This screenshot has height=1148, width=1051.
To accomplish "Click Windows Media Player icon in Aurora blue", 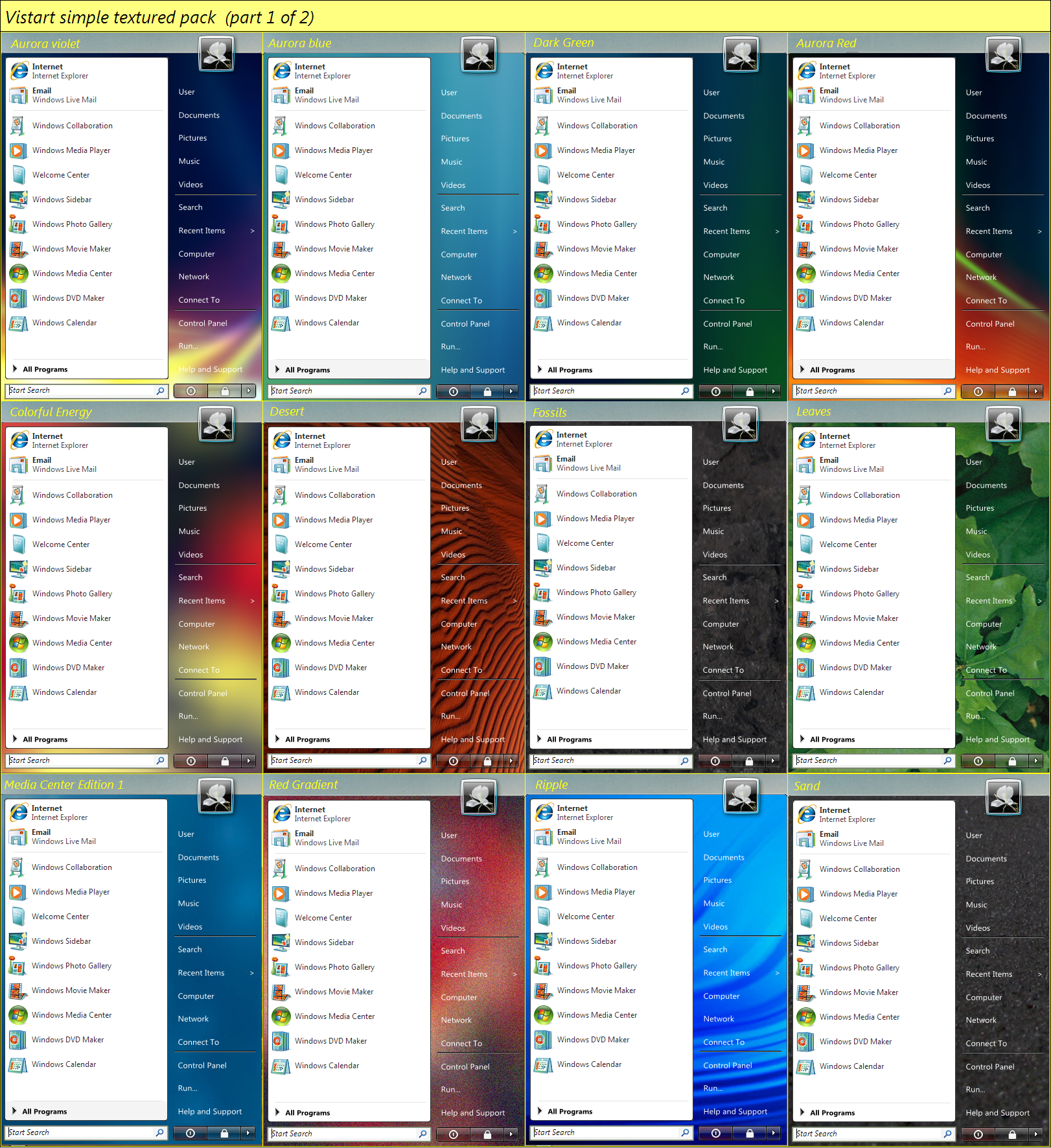I will pyautogui.click(x=281, y=150).
